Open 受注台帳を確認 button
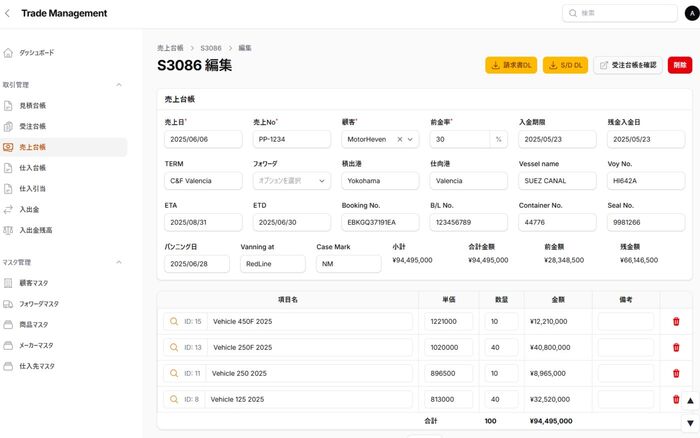The height and width of the screenshot is (438, 700). pos(628,65)
